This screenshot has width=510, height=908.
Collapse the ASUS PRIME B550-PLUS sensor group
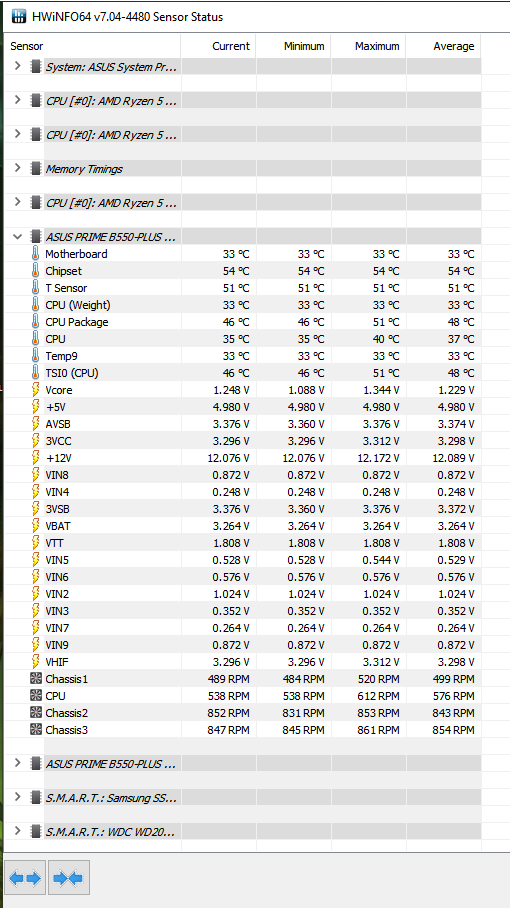click(x=17, y=236)
